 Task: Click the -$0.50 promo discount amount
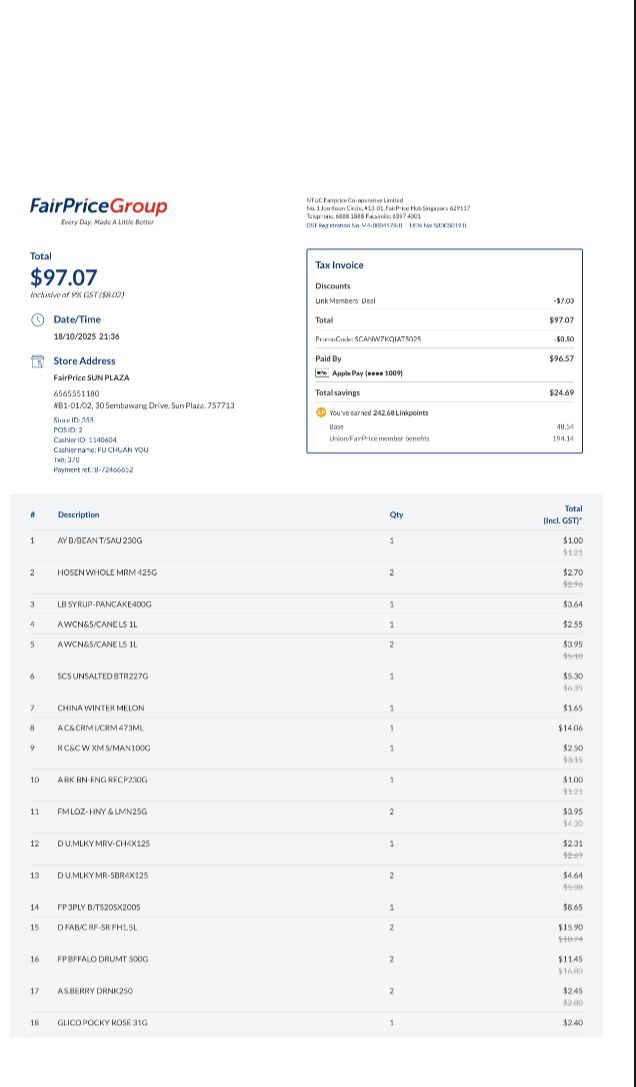tap(564, 339)
